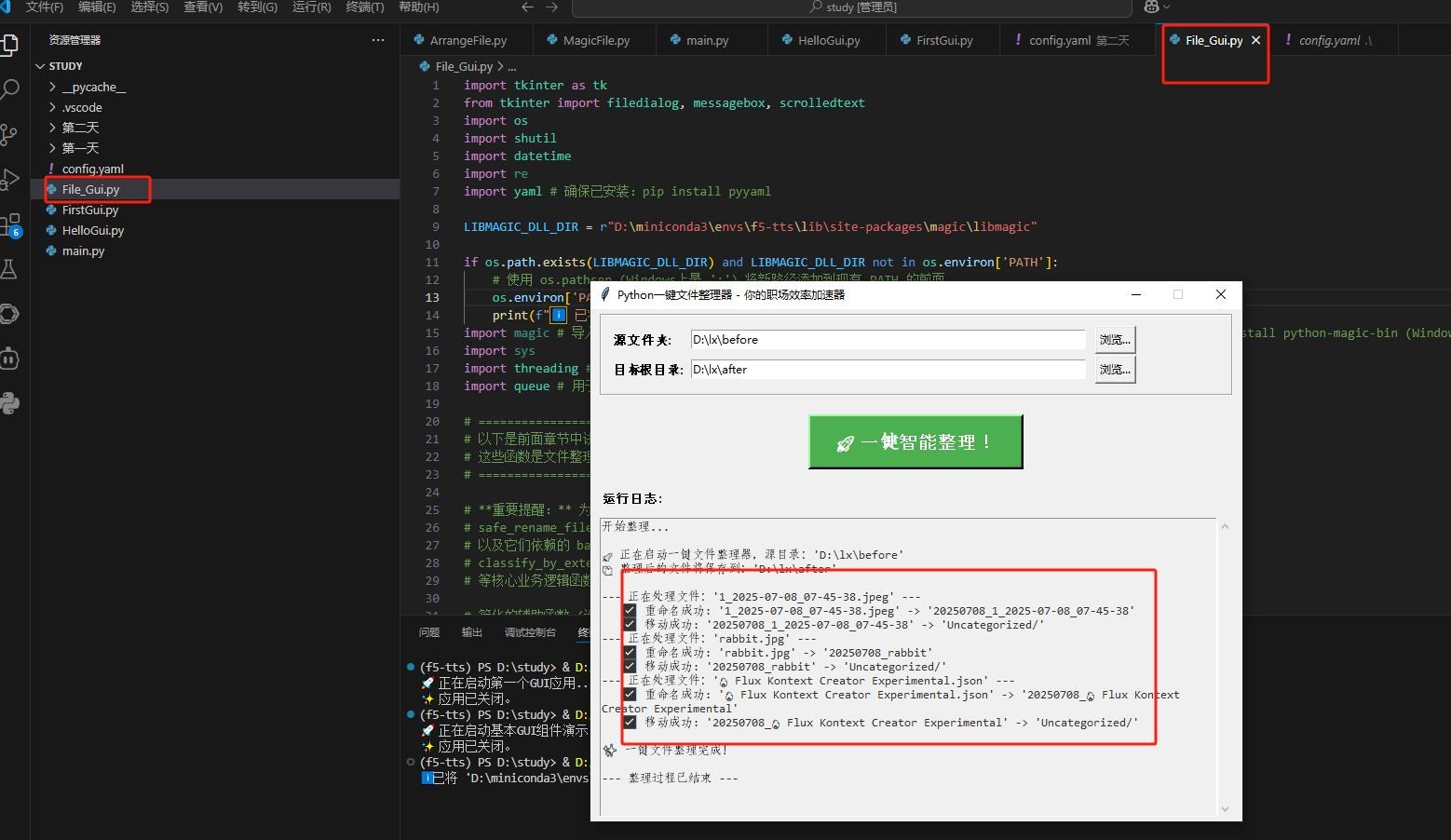The height and width of the screenshot is (840, 1451).
Task: Open the Copilot icon in the title bar
Action: [x=1151, y=7]
